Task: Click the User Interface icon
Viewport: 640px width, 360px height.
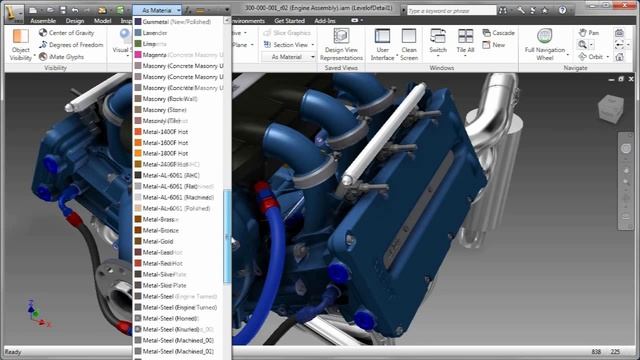Action: point(382,36)
